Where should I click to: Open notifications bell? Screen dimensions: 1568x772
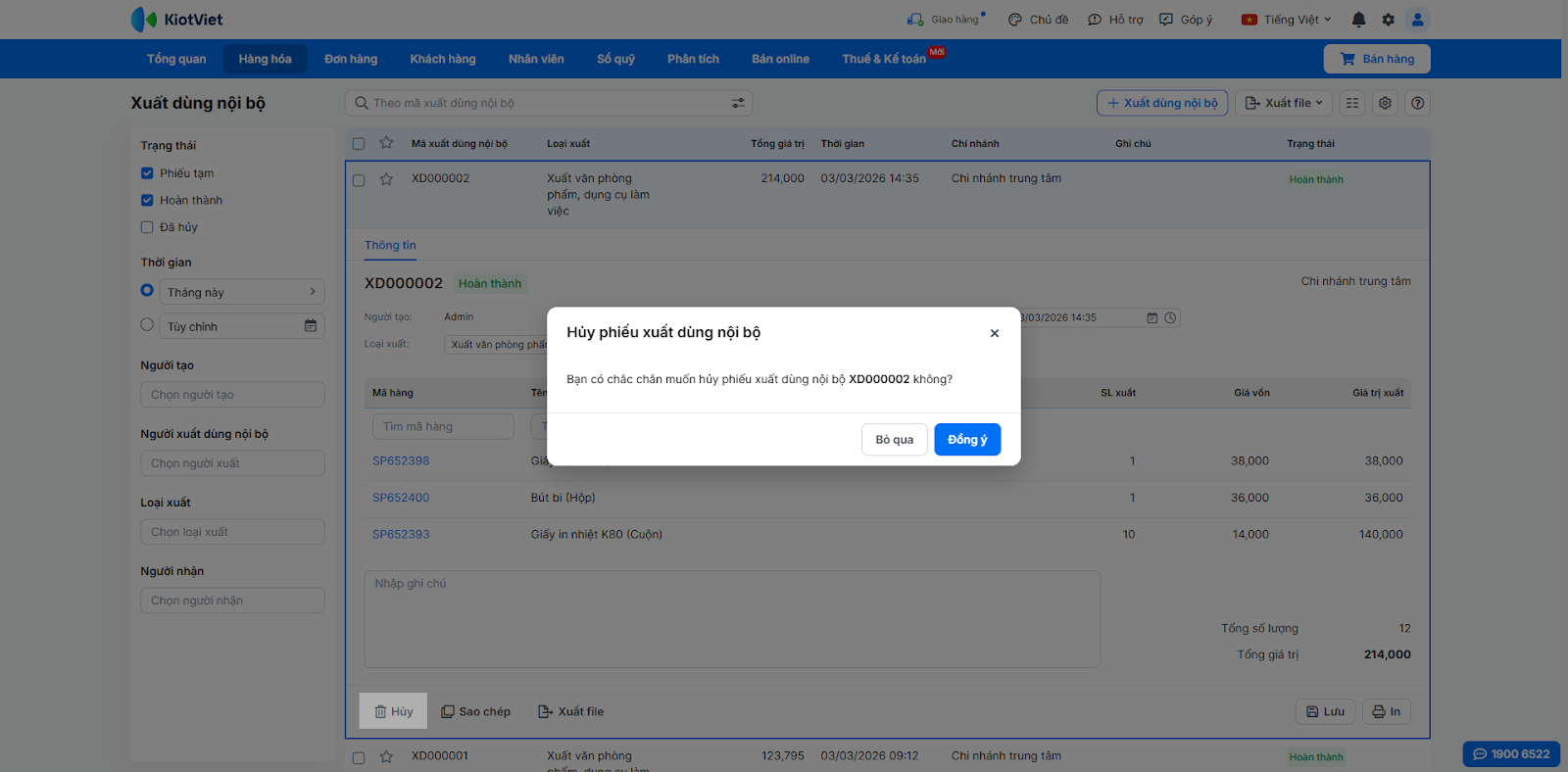click(1358, 20)
